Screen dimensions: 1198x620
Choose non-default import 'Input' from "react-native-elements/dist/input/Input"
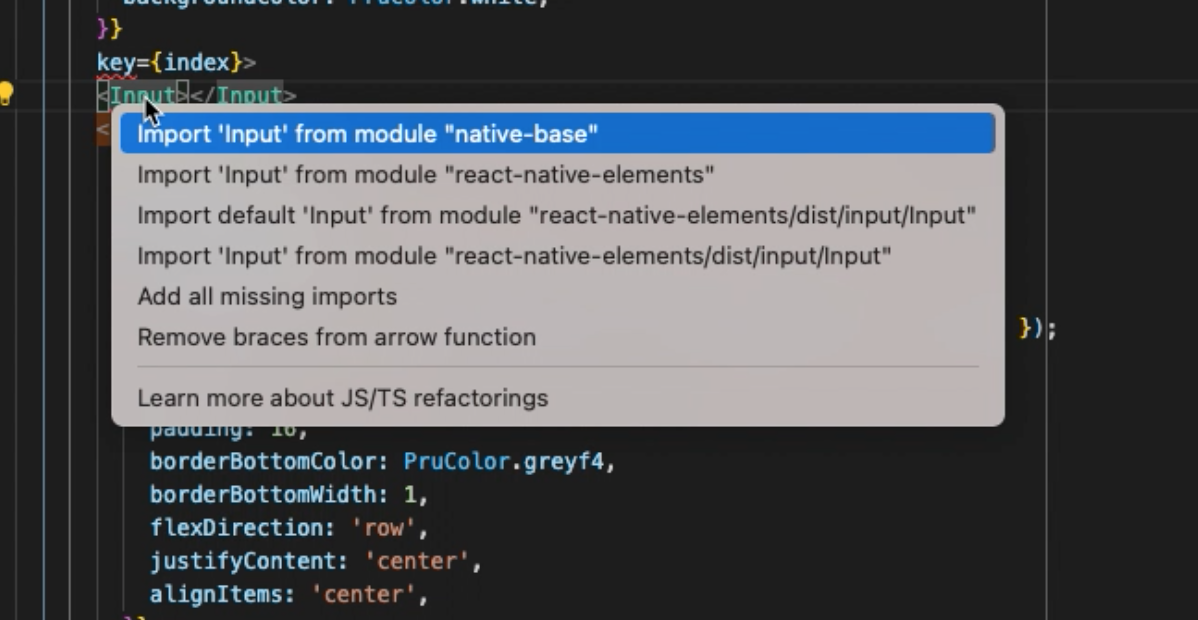[558, 255]
